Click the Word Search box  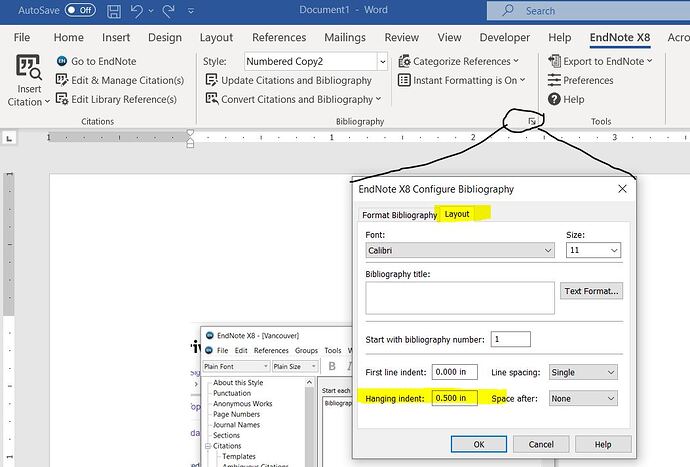[588, 11]
